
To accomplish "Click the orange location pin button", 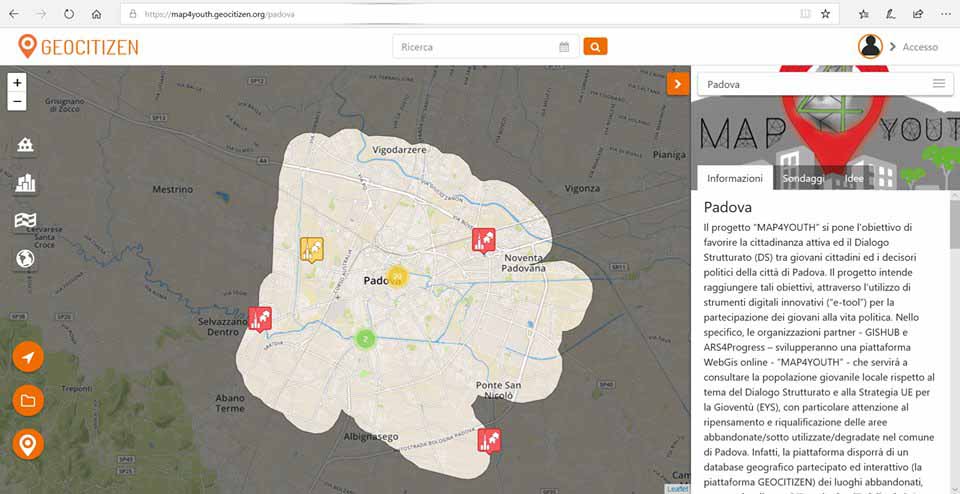I will [28, 444].
